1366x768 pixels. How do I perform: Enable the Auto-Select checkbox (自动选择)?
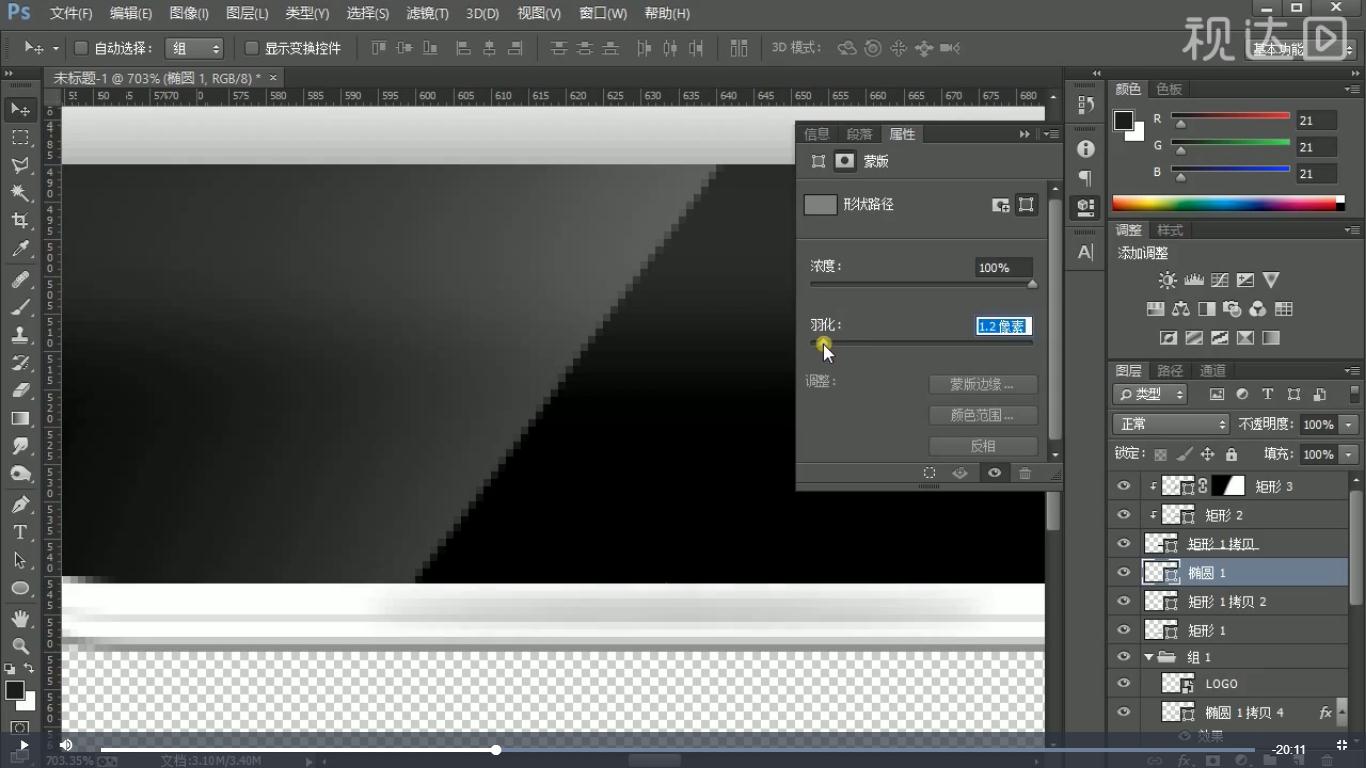point(82,48)
